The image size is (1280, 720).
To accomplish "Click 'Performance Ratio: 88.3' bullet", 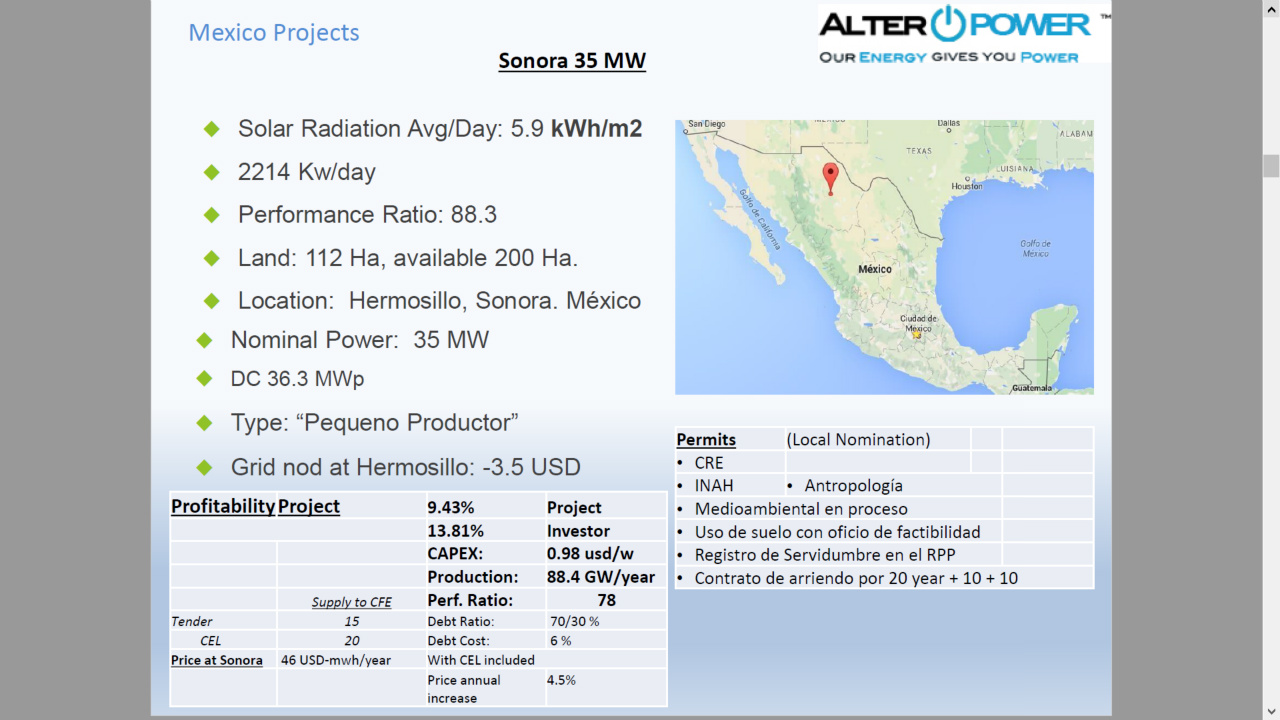I will (367, 215).
